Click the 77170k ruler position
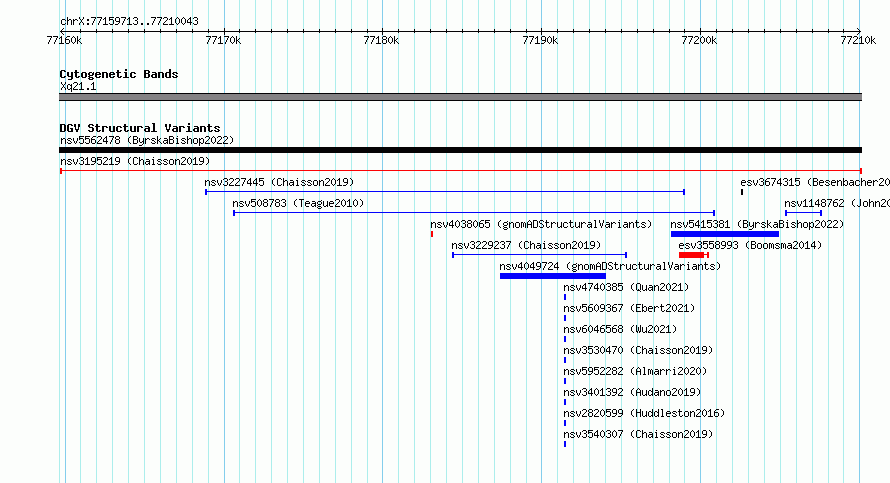This screenshot has width=890, height=483. tap(223, 40)
